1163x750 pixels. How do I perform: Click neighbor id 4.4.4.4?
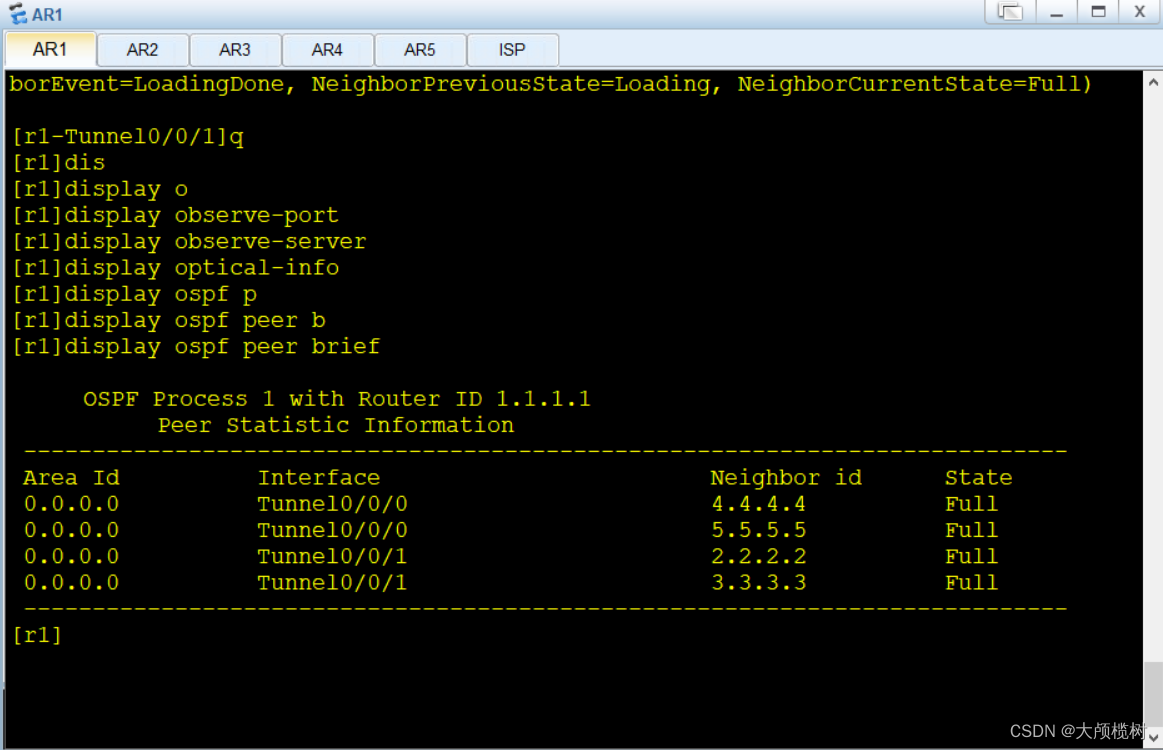tap(758, 504)
